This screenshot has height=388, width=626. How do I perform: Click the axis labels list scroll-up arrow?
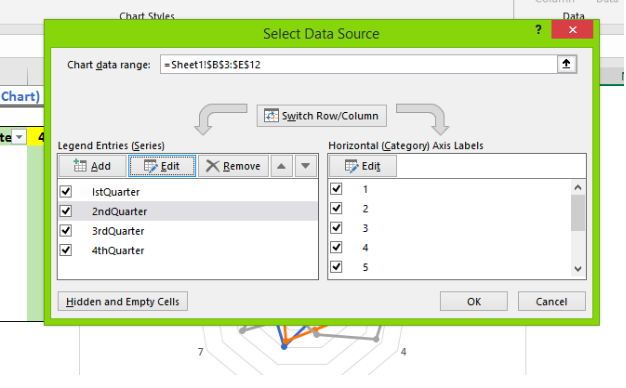pos(578,187)
